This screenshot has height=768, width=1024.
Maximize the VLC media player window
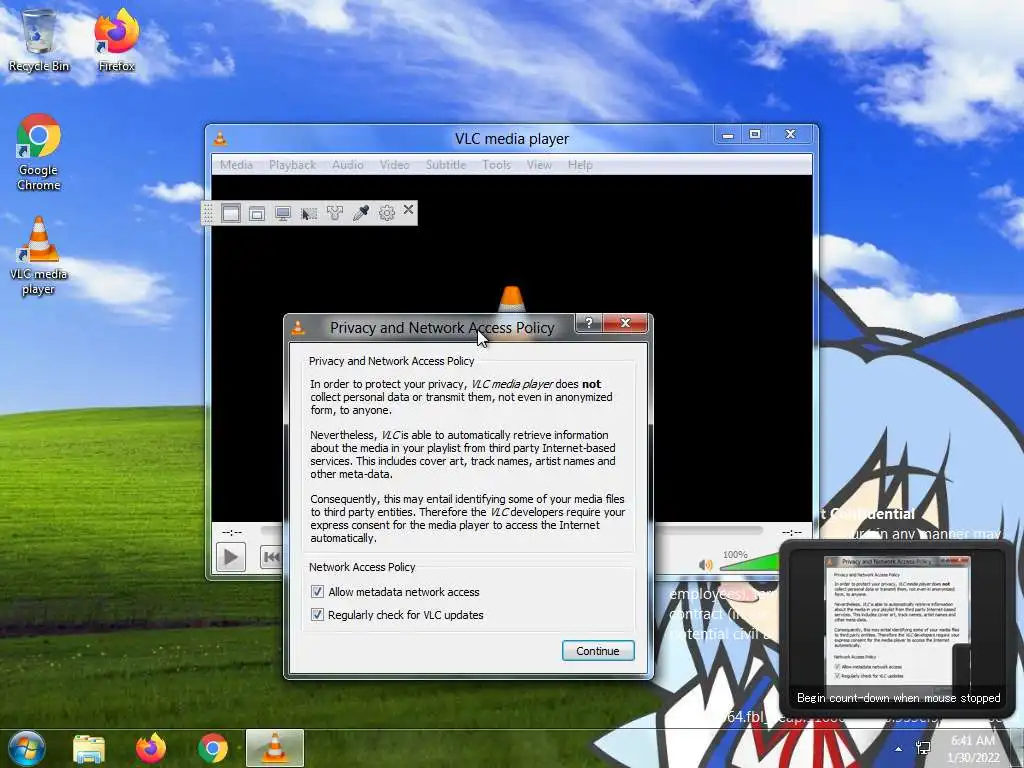(755, 135)
